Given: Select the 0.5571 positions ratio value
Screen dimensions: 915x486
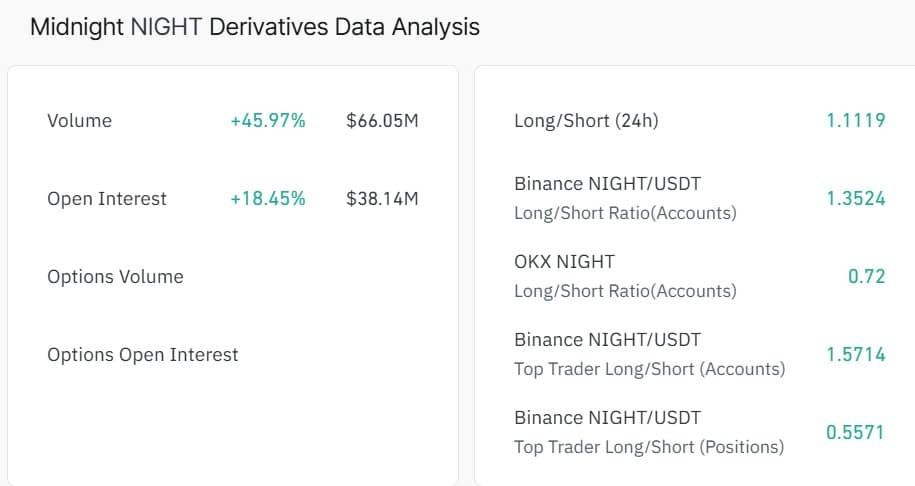Looking at the screenshot, I should coord(855,432).
